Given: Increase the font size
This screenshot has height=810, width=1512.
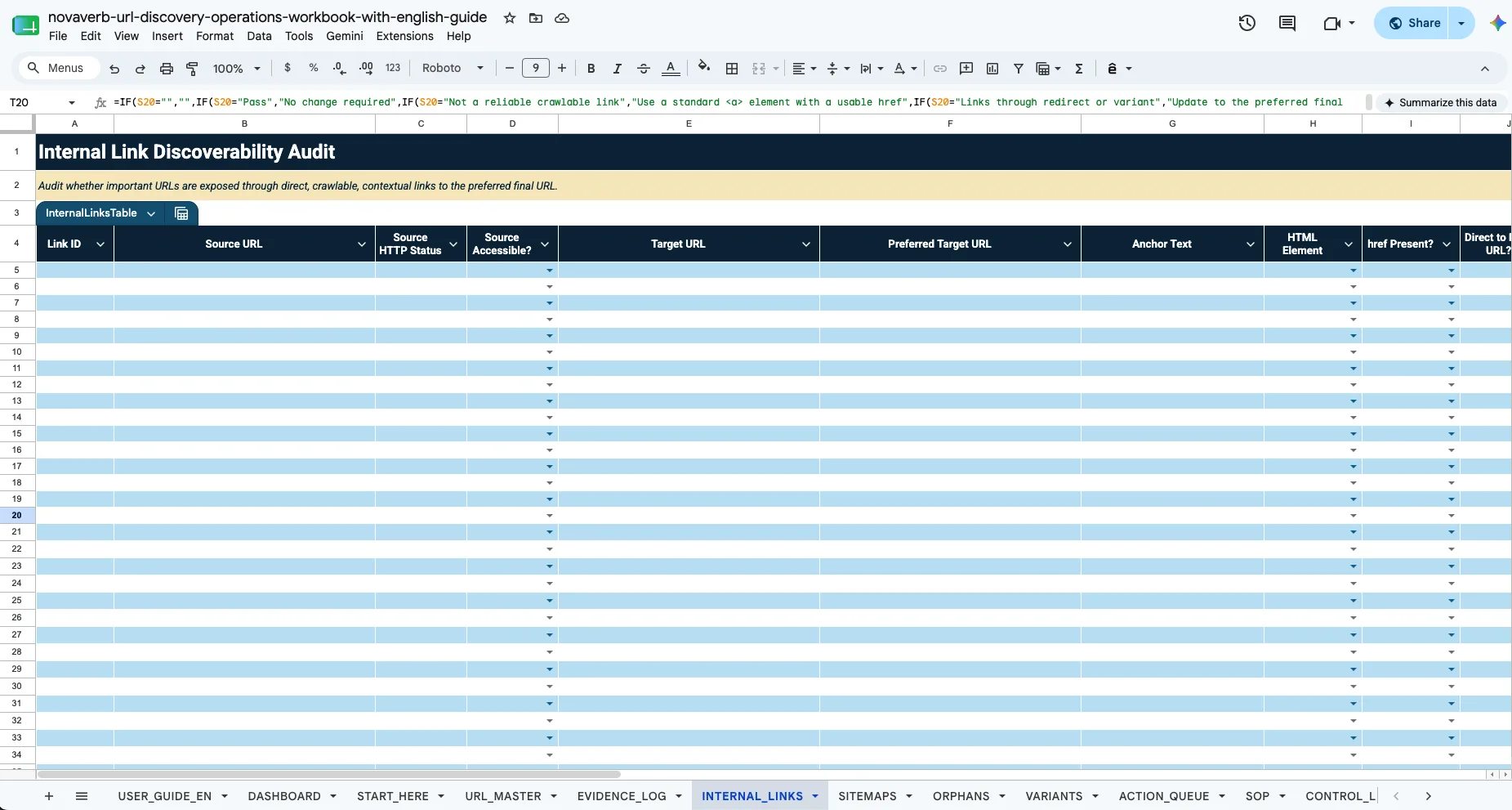Looking at the screenshot, I should point(562,69).
